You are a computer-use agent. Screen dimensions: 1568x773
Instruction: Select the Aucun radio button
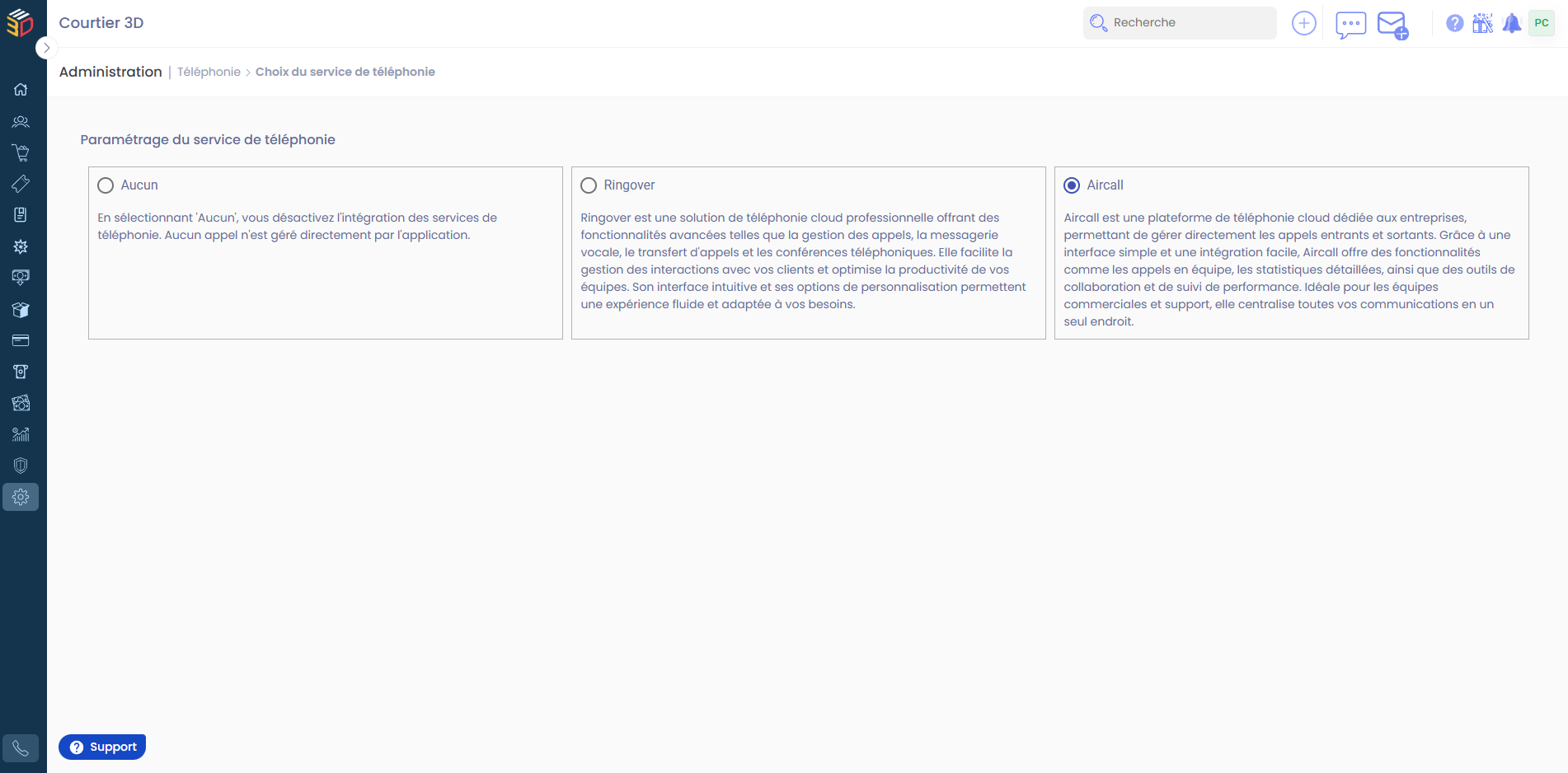(106, 185)
